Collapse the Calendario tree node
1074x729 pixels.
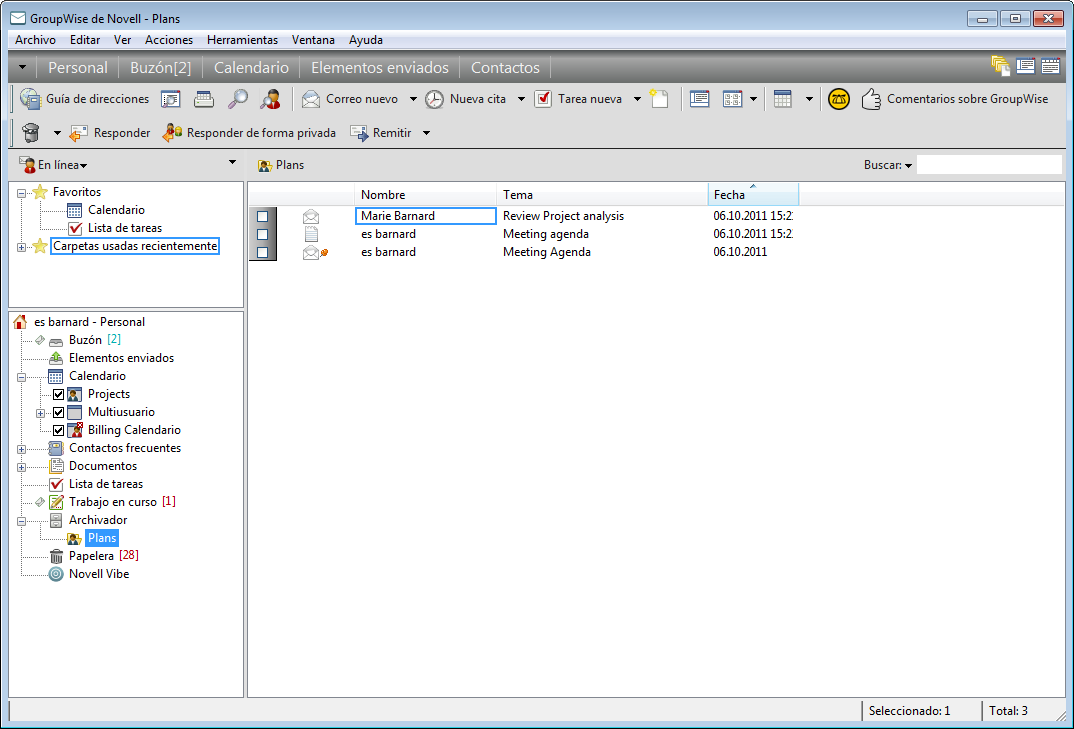click(x=21, y=377)
